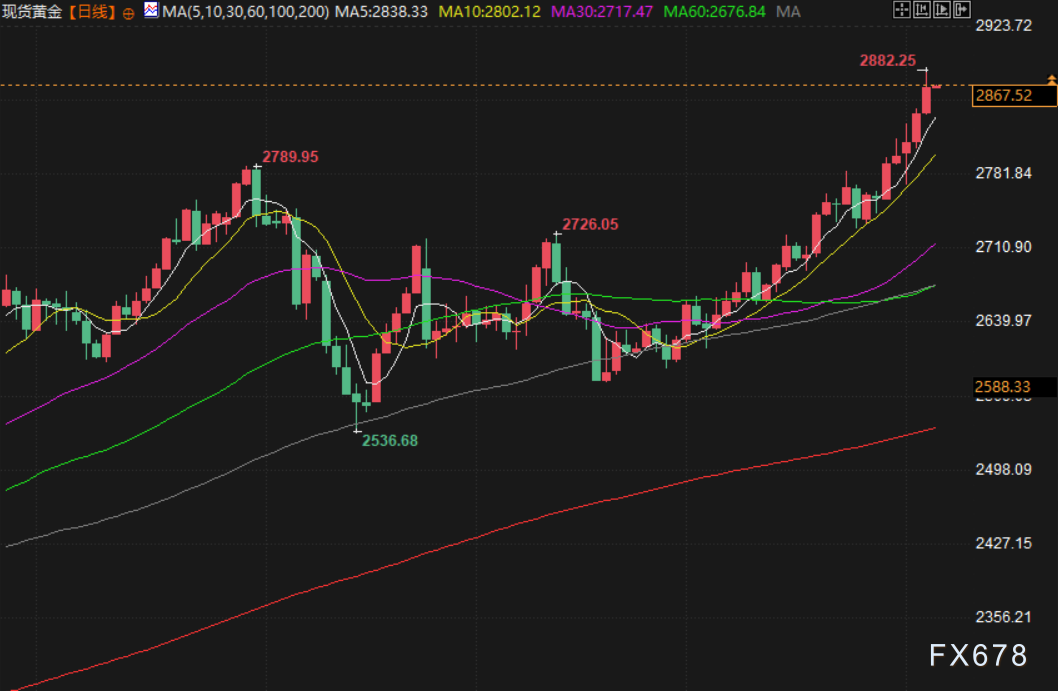Click the 2867.52 current price tag
Image resolution: width=1058 pixels, height=691 pixels.
coord(1013,96)
